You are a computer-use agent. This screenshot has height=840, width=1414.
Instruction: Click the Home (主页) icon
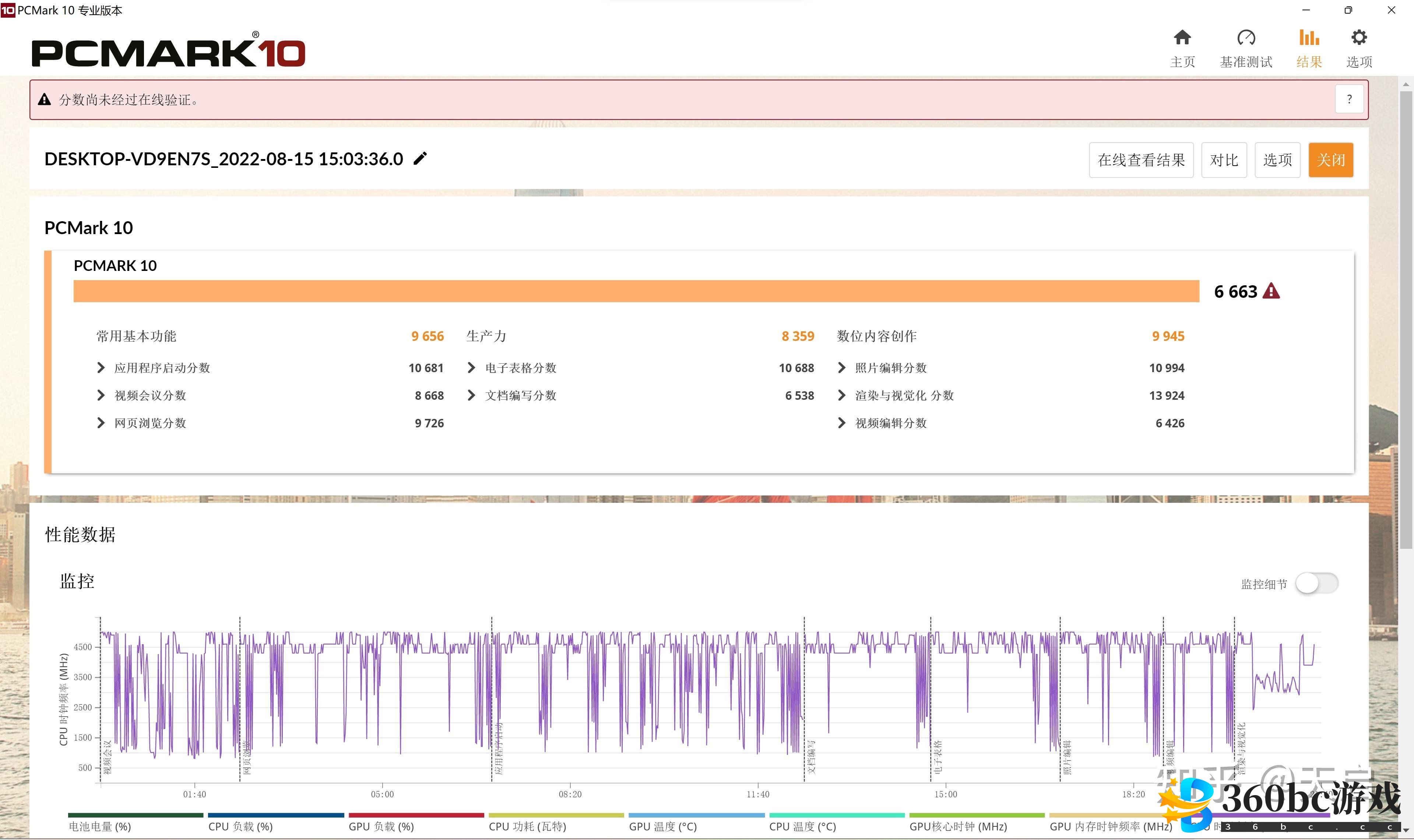pyautogui.click(x=1182, y=38)
